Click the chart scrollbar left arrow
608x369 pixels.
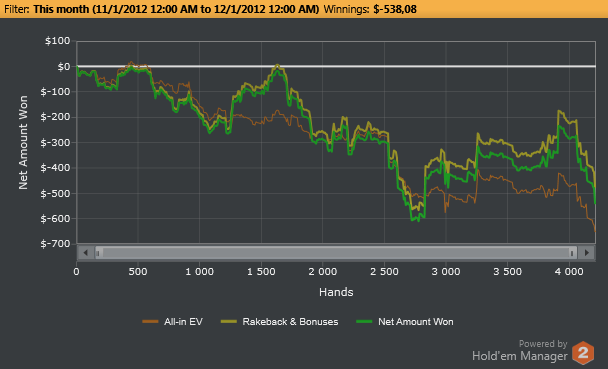pyautogui.click(x=86, y=253)
